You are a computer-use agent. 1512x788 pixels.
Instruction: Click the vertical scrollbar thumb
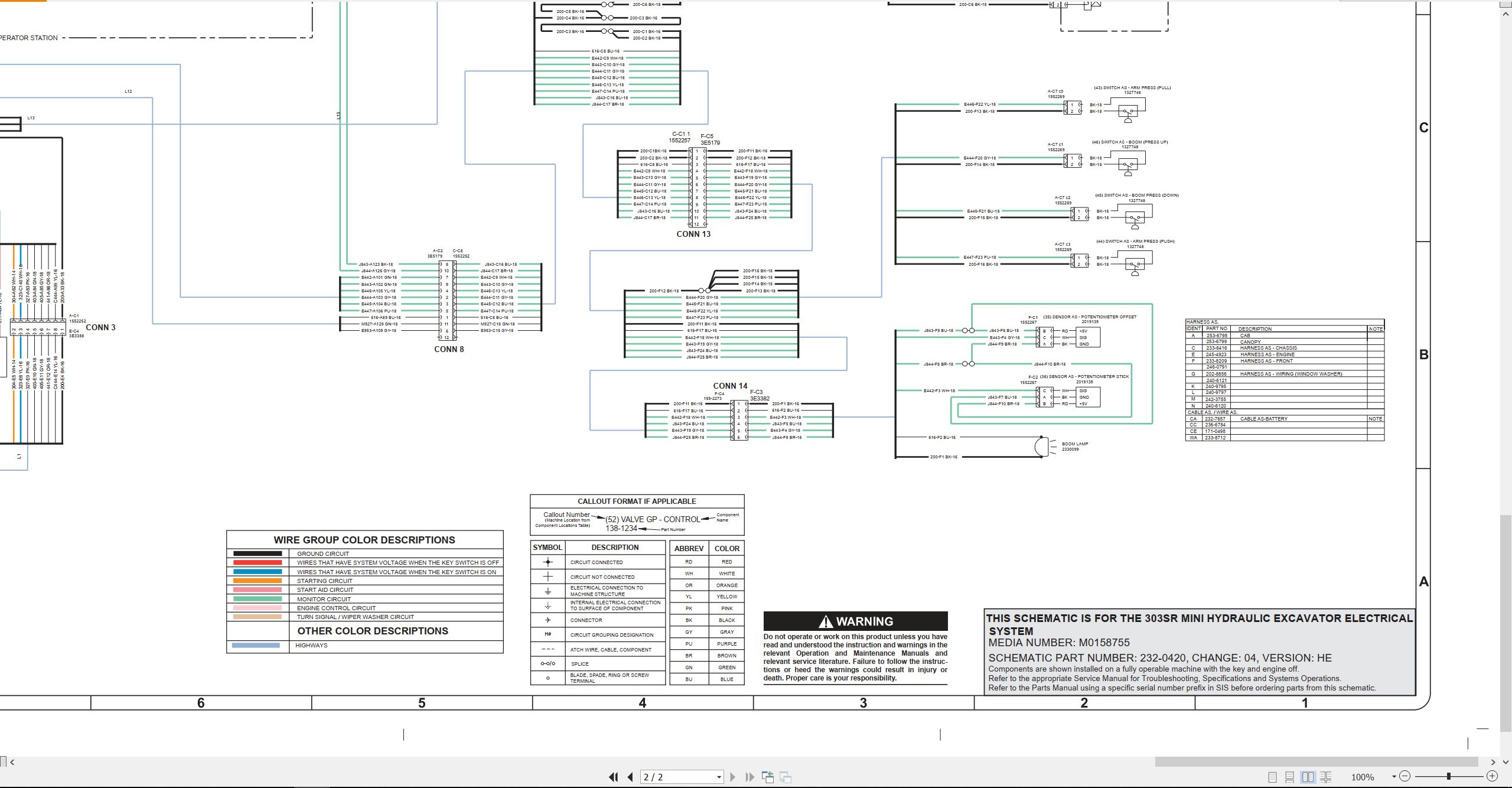[1506, 623]
